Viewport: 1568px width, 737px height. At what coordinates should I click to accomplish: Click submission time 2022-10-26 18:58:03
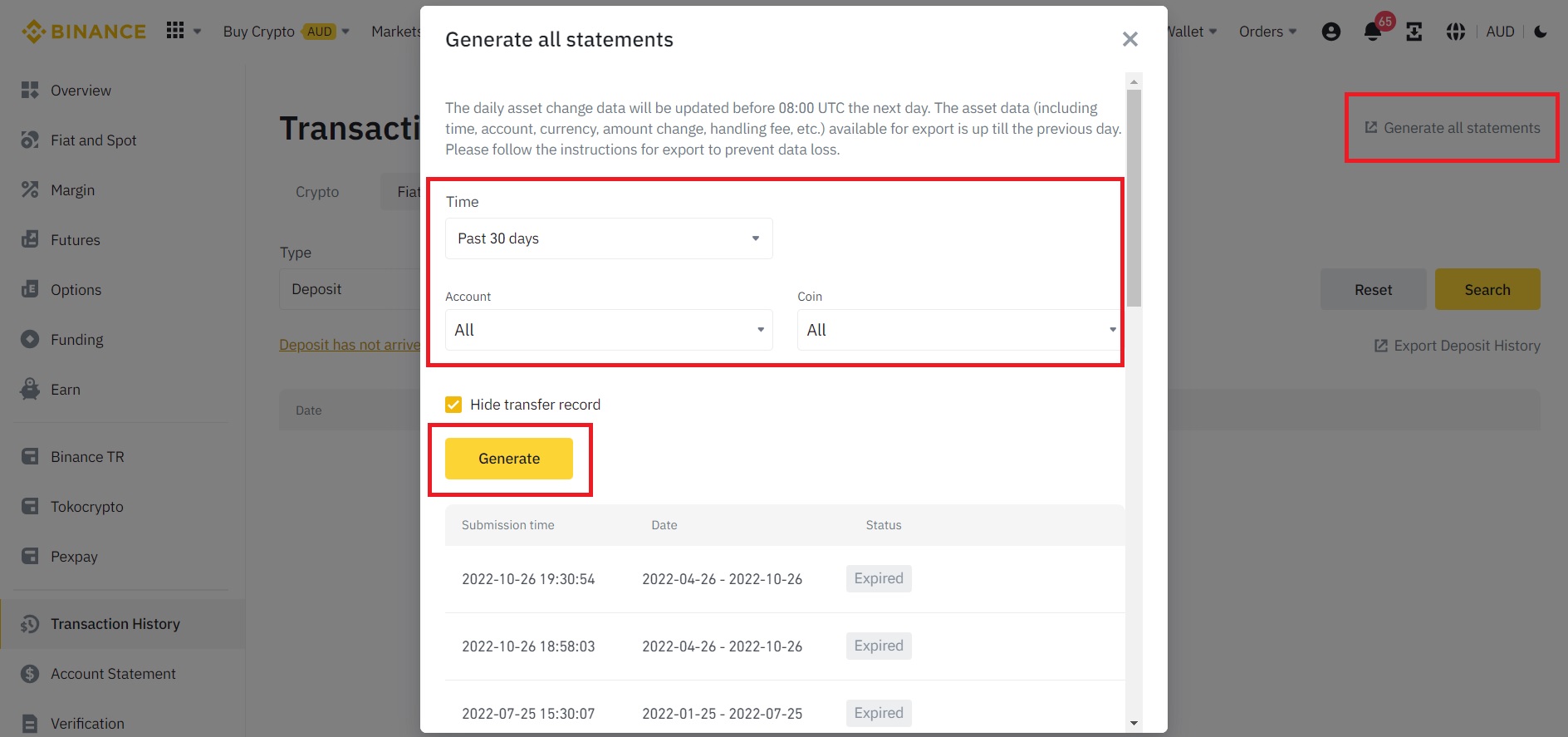coord(528,646)
